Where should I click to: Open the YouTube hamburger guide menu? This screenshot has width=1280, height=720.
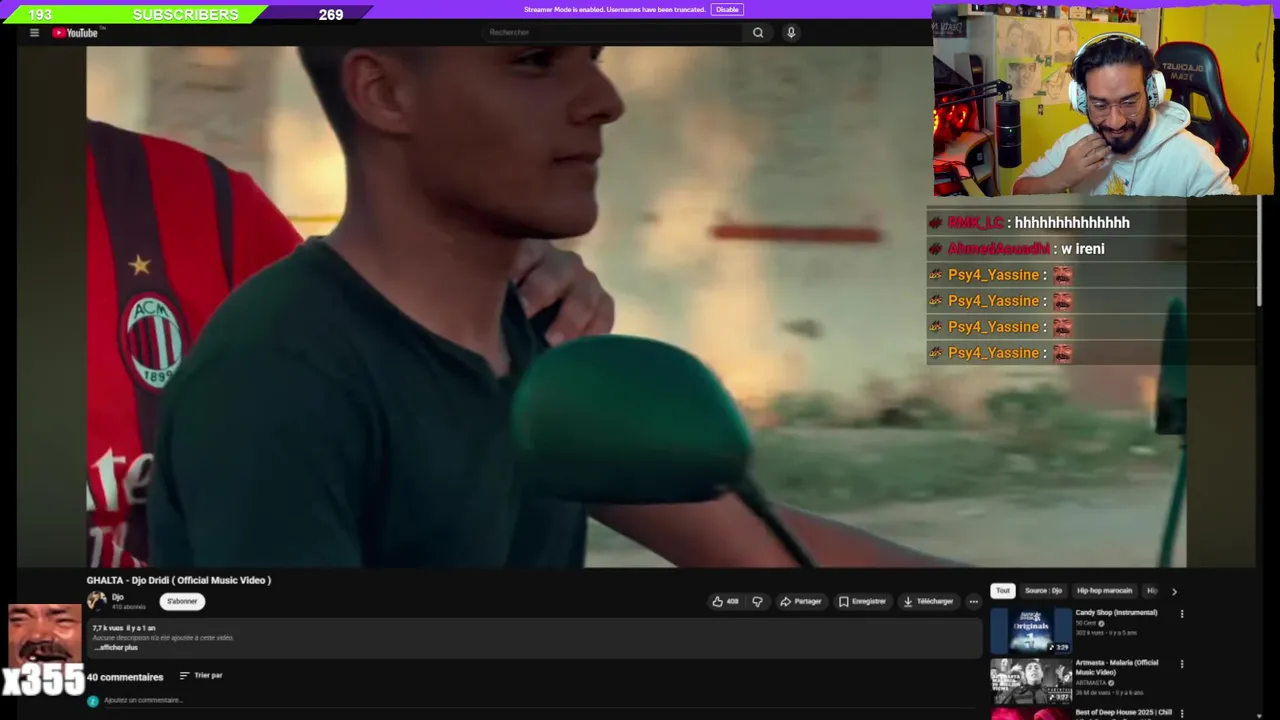[x=34, y=33]
